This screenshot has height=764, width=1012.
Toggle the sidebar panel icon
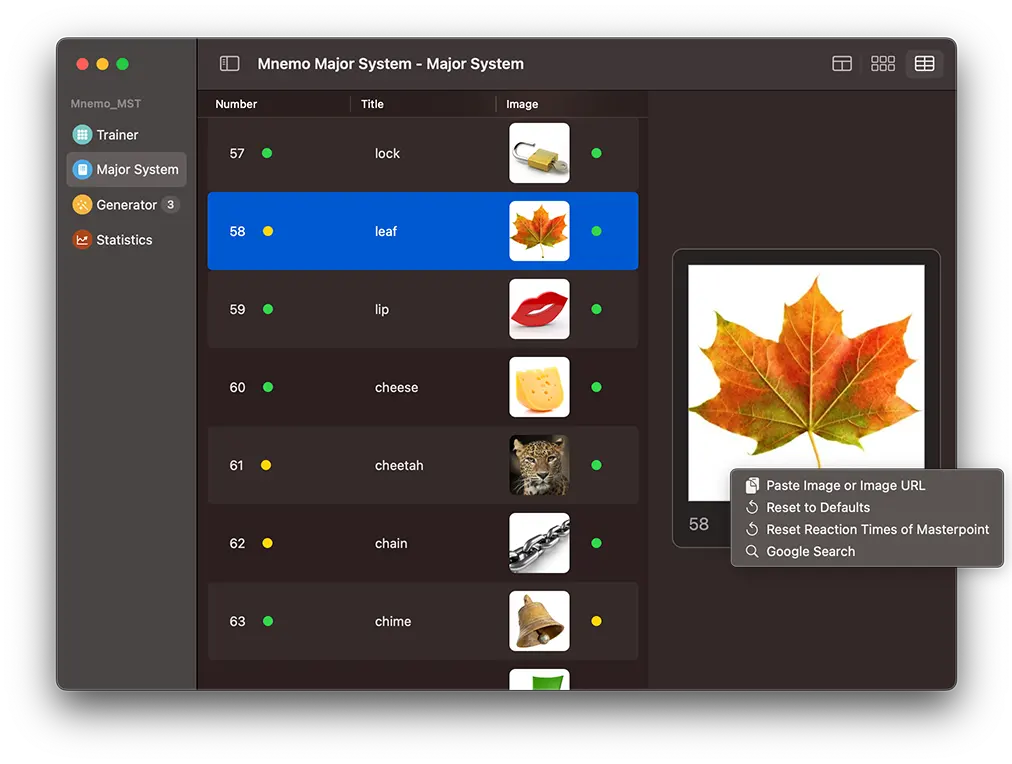pyautogui.click(x=229, y=63)
